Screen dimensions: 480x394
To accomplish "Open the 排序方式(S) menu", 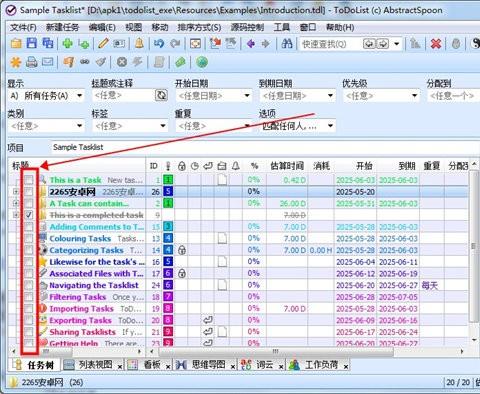I will point(199,27).
